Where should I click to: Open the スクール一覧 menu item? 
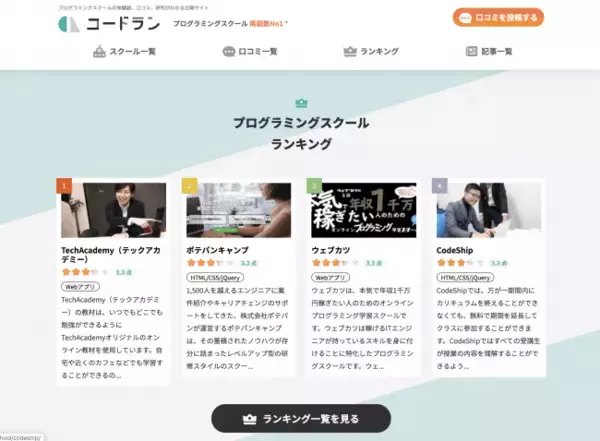[125, 51]
